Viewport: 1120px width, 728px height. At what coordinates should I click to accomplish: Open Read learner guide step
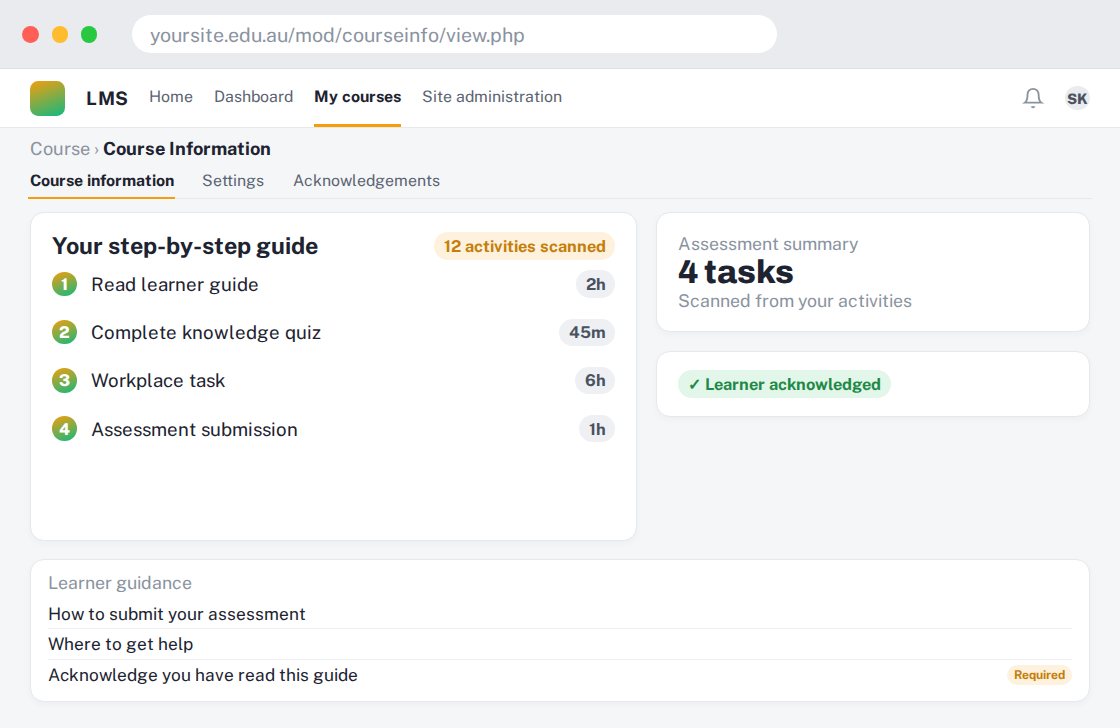(x=333, y=284)
